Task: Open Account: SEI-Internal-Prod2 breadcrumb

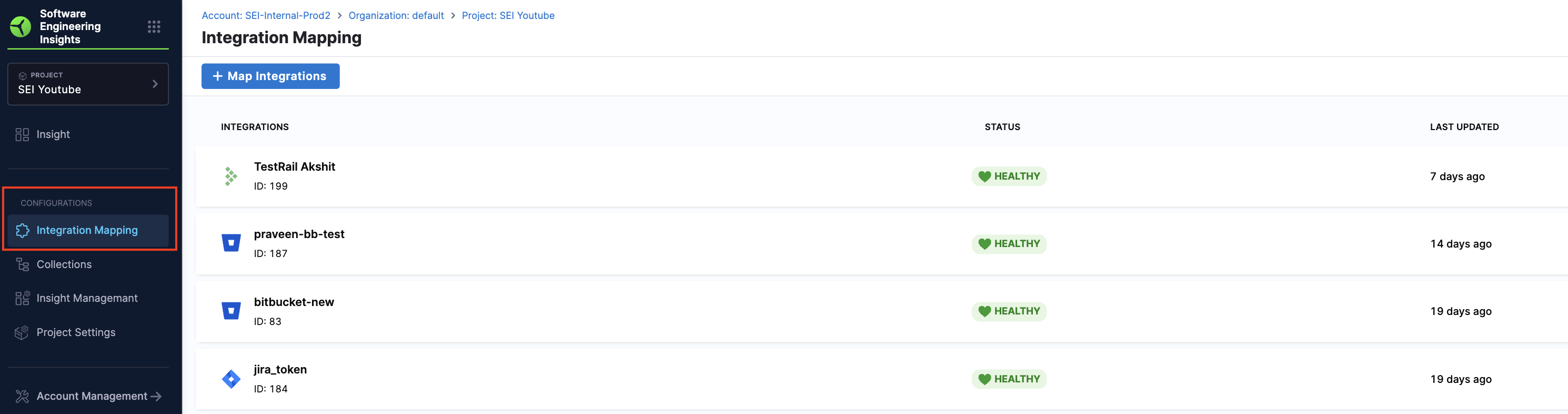Action: [x=266, y=16]
